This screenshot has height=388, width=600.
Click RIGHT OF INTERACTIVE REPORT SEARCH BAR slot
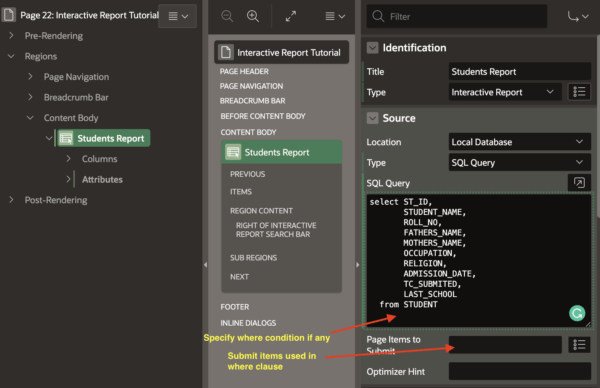tap(276, 230)
